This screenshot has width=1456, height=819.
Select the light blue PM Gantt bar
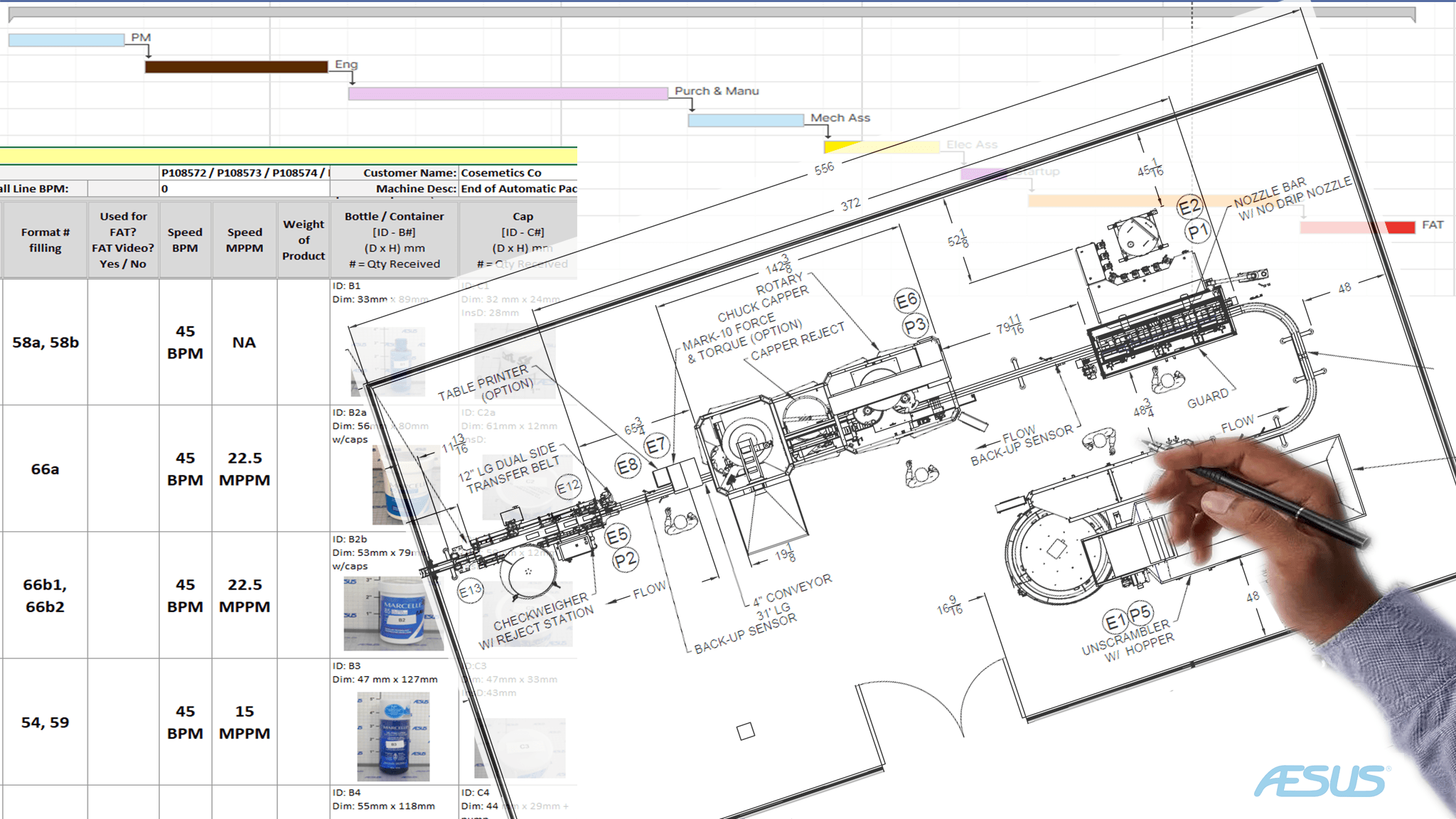66,41
